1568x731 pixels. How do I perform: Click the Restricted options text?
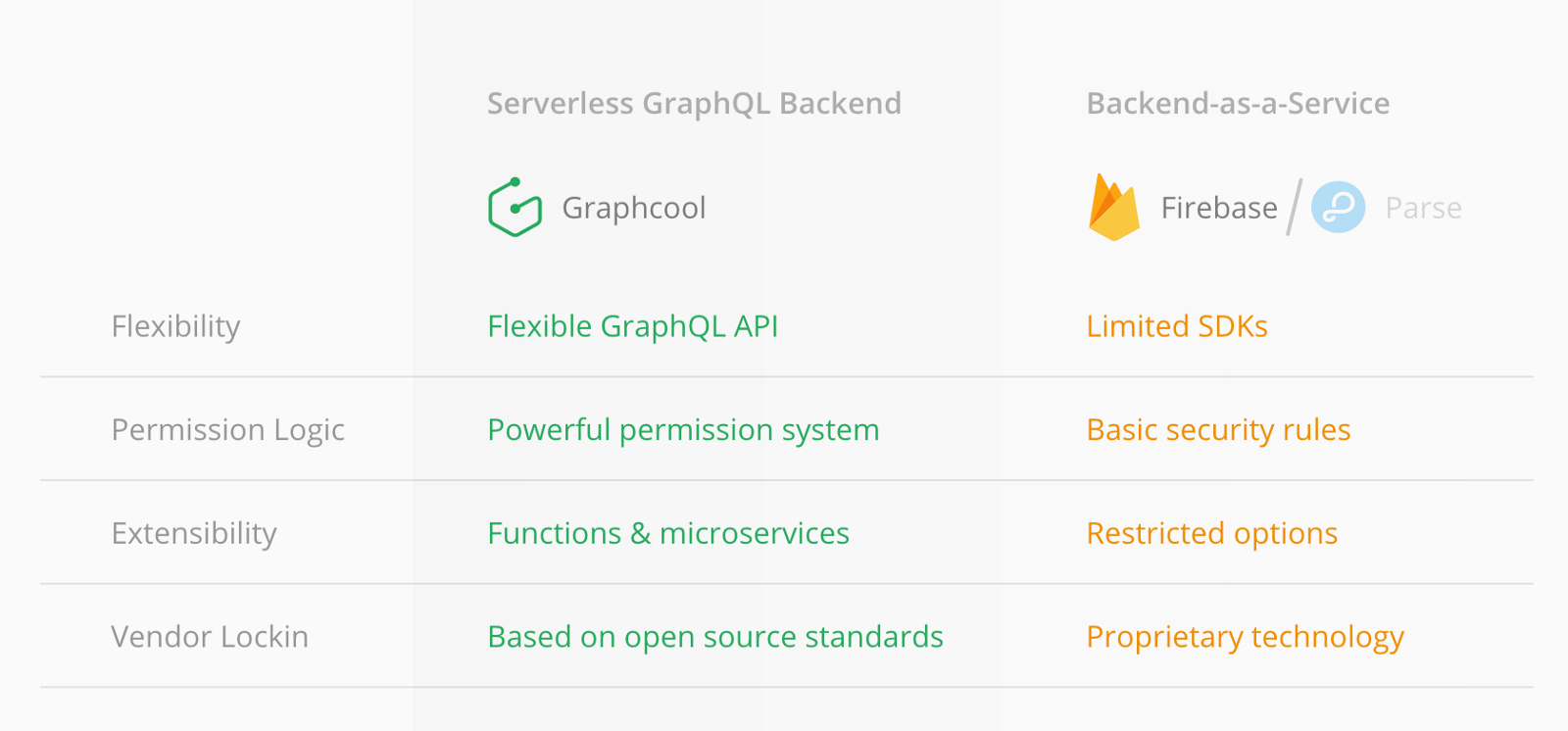coord(1211,533)
